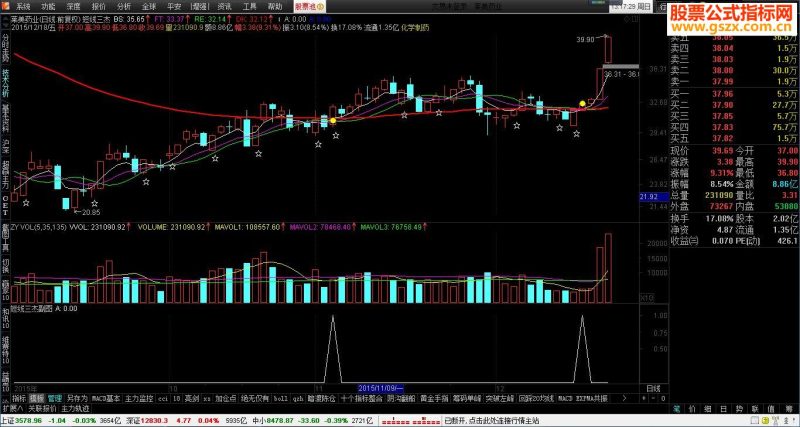Open the 系统 menu
Viewport: 800px width, 427px height.
[22, 7]
